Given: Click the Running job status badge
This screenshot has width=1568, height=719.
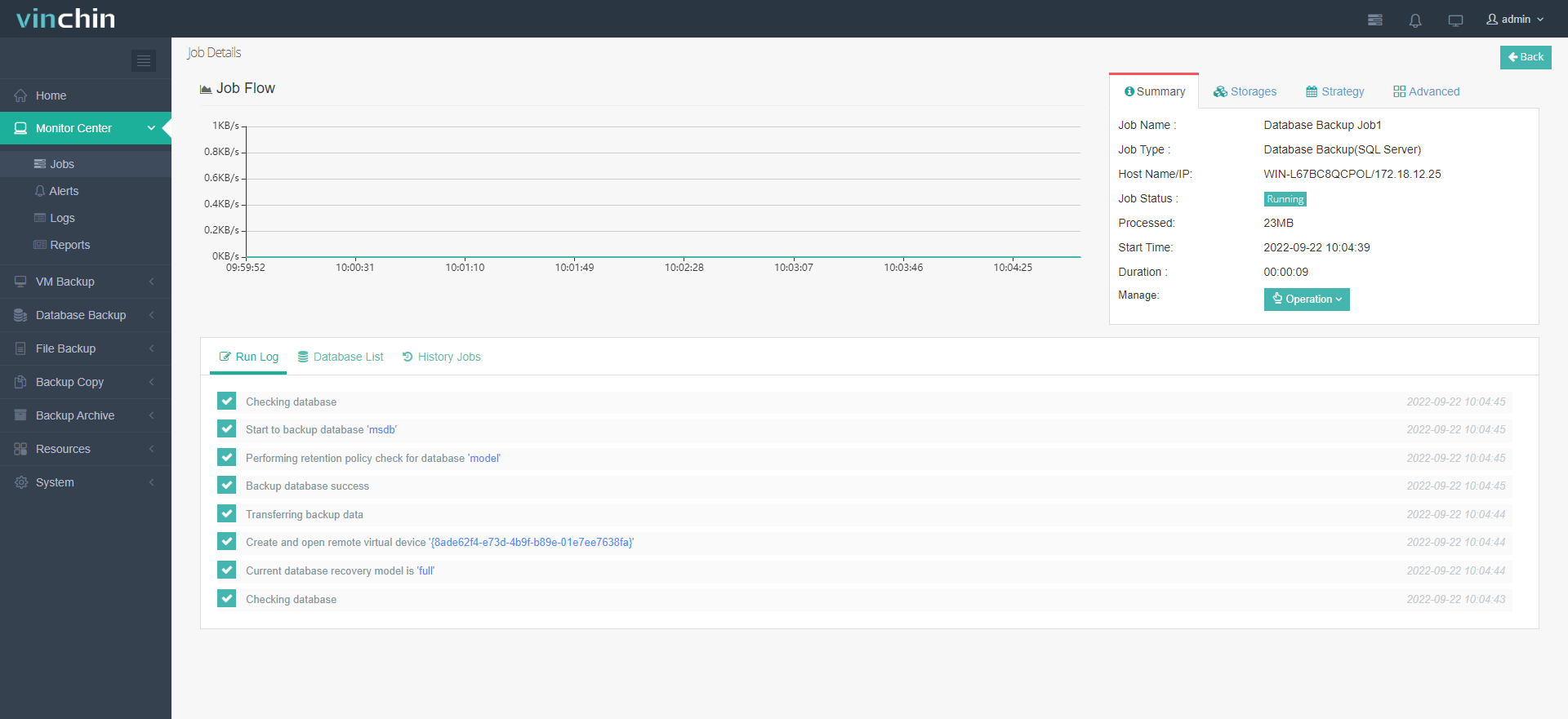Looking at the screenshot, I should pos(1285,199).
